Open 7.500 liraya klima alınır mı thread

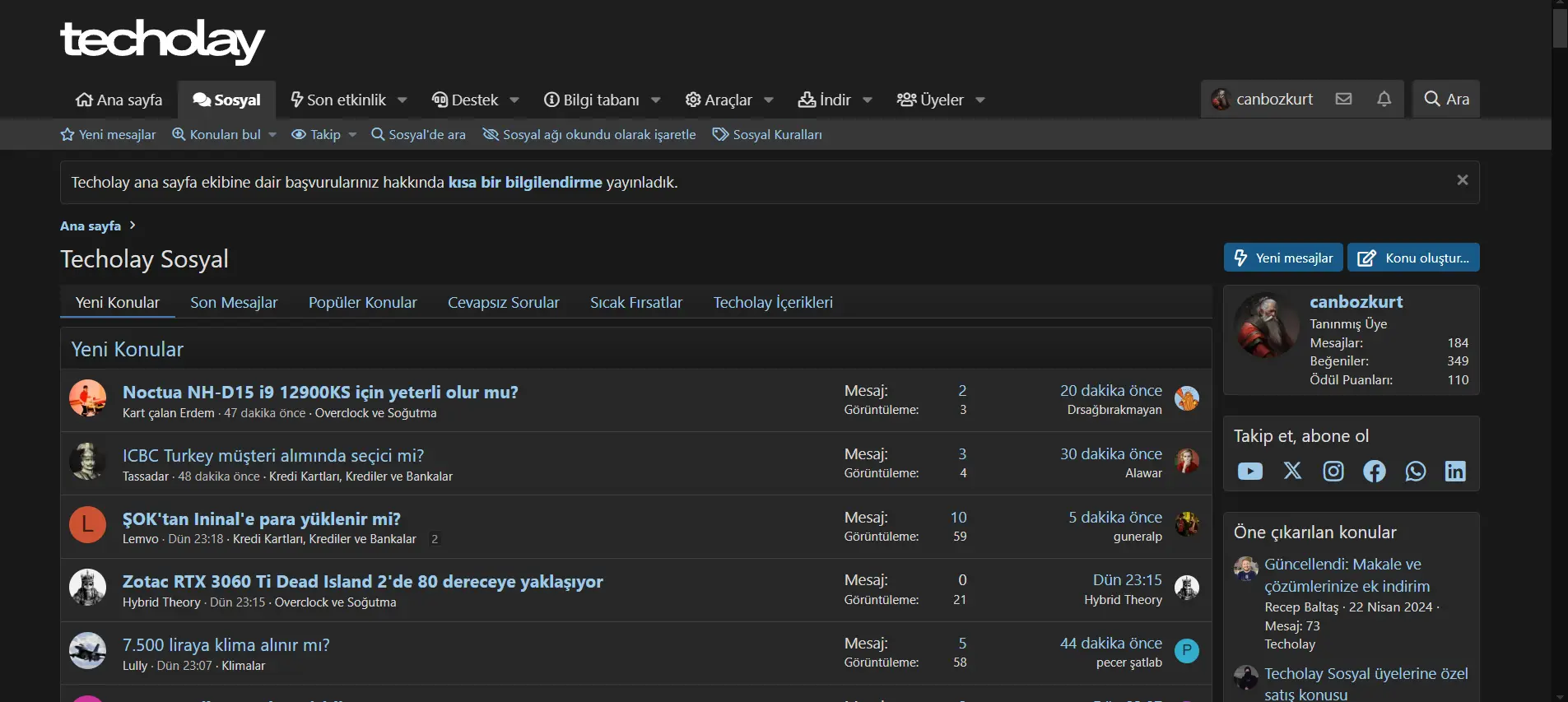(x=226, y=644)
